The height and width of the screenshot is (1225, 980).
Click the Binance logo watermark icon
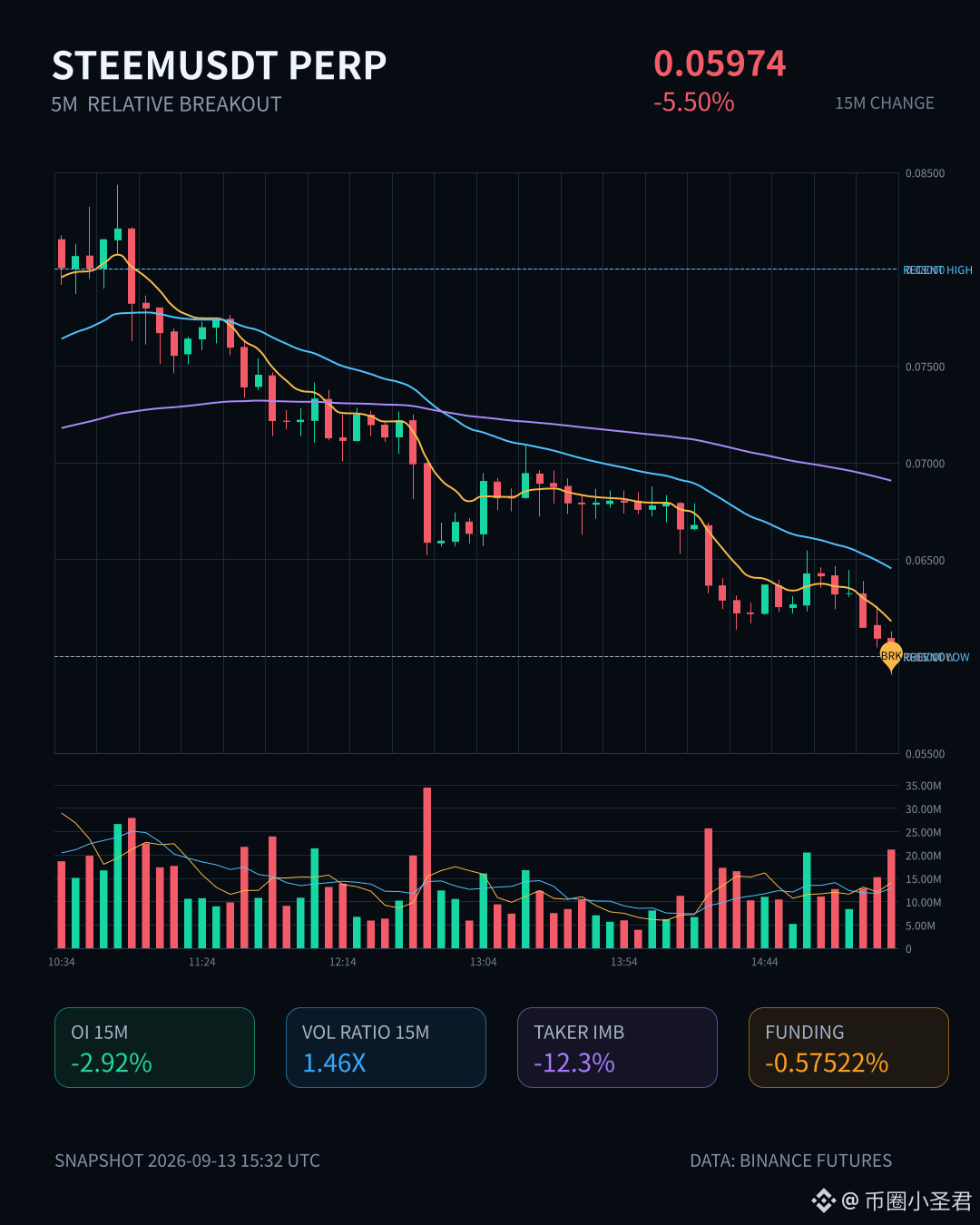(824, 1200)
